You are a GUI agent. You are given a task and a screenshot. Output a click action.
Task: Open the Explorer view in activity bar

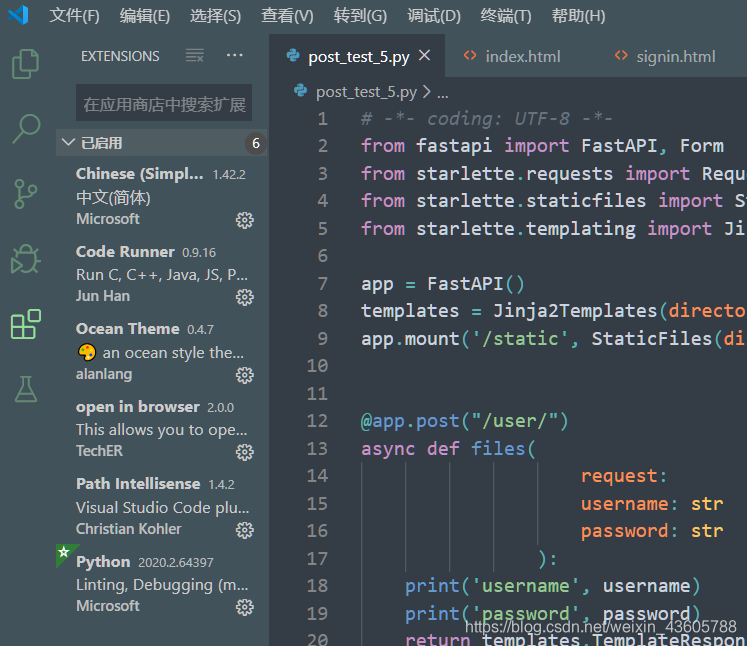25,64
